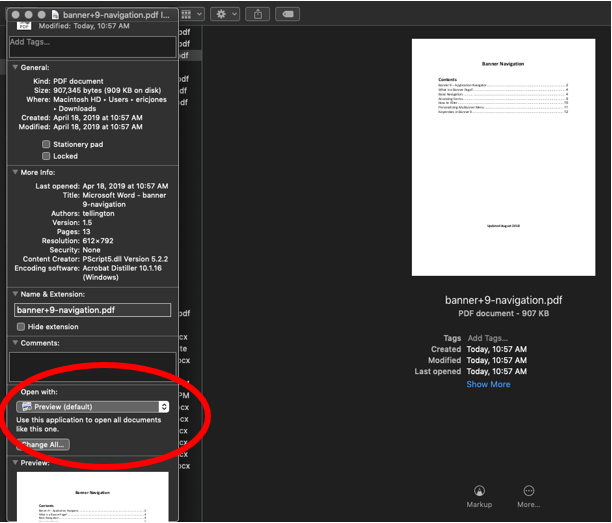
Task: Click the Share toolbar icon
Action: pyautogui.click(x=258, y=14)
